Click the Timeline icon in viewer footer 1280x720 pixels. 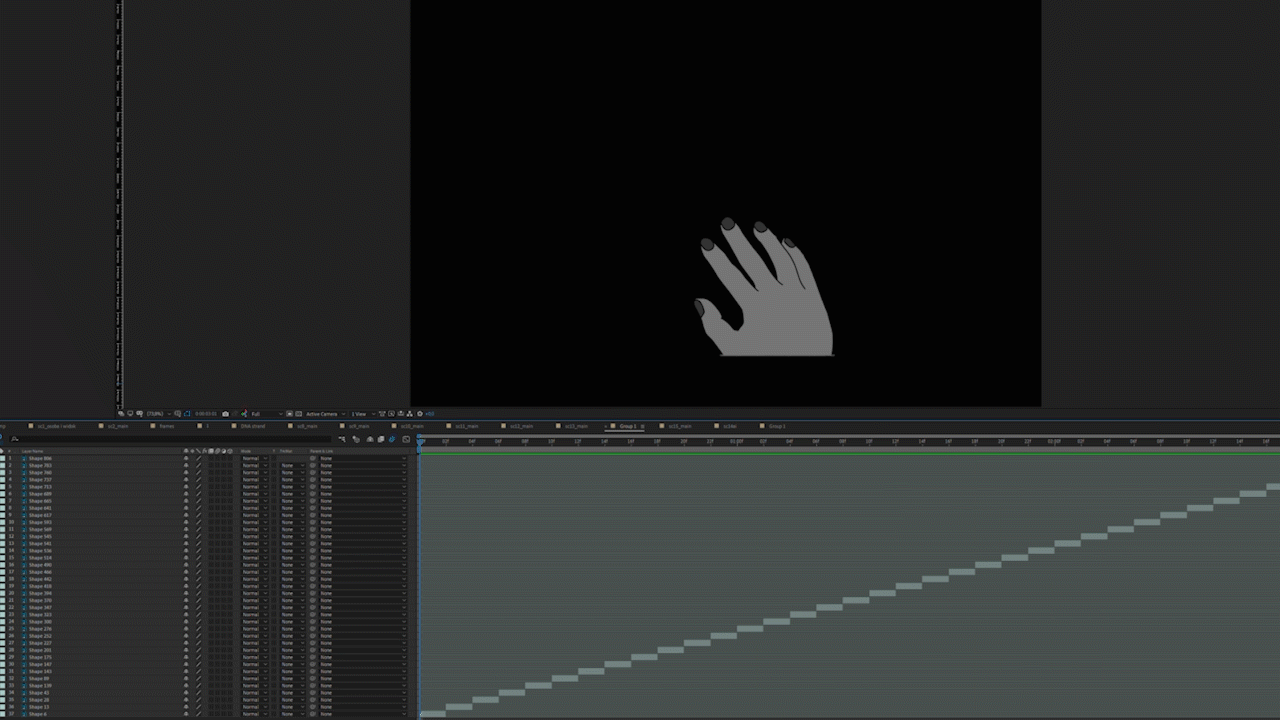401,414
